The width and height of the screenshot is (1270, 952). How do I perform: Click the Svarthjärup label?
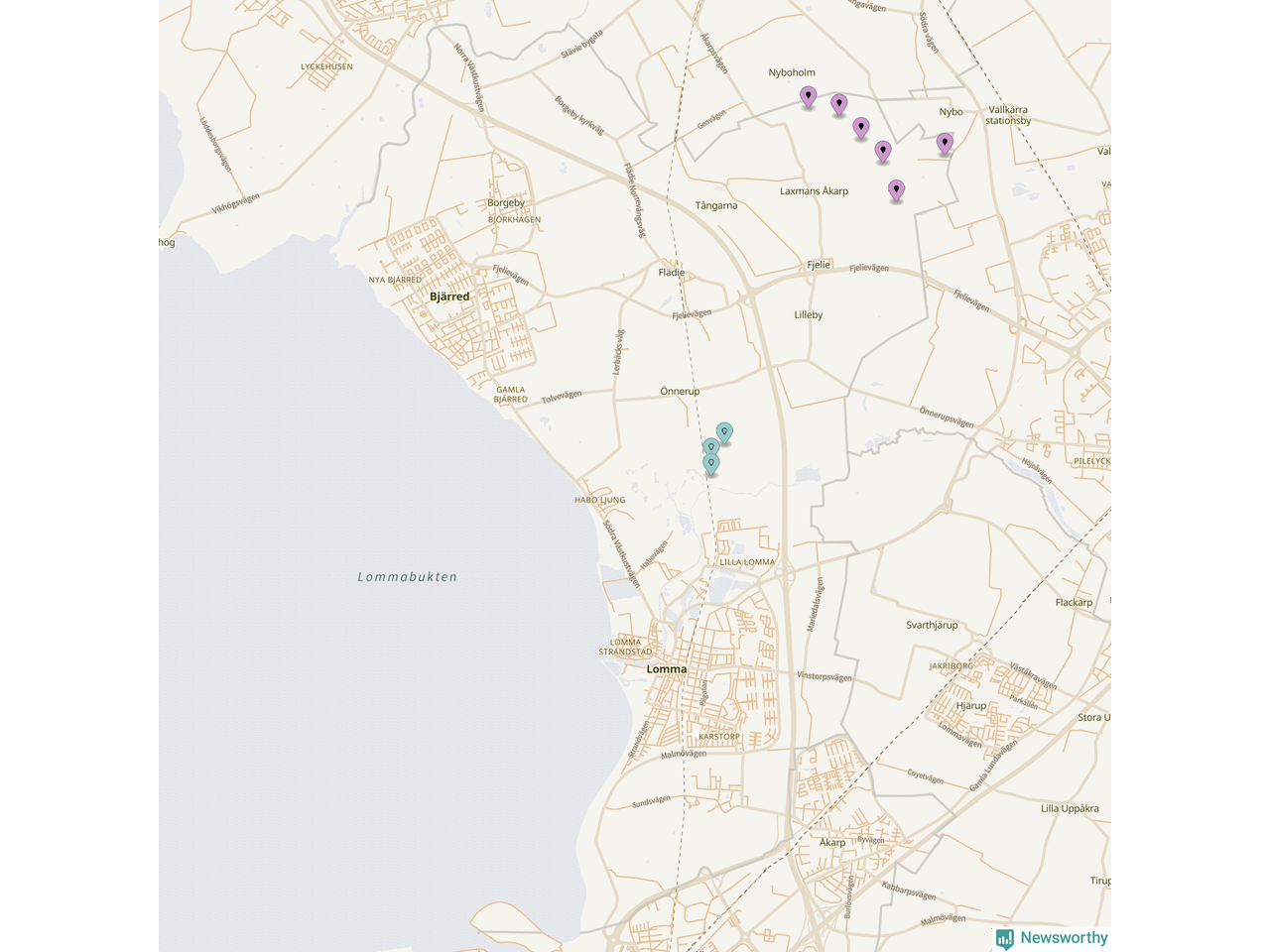click(x=932, y=626)
